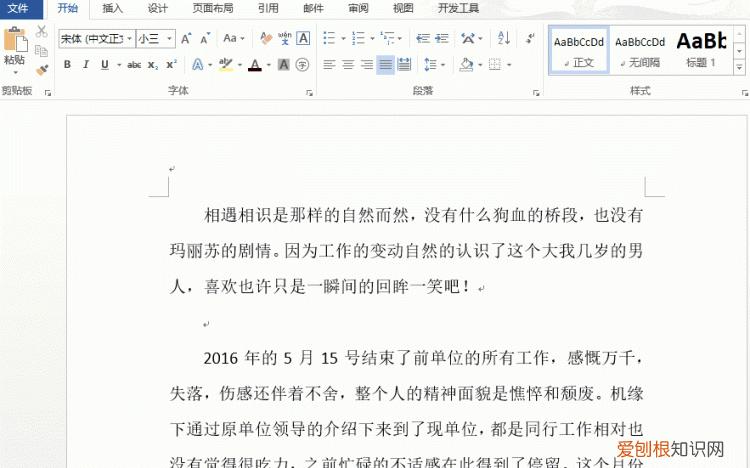The height and width of the screenshot is (468, 750).
Task: Show or hide paragraph marks
Action: (530, 38)
